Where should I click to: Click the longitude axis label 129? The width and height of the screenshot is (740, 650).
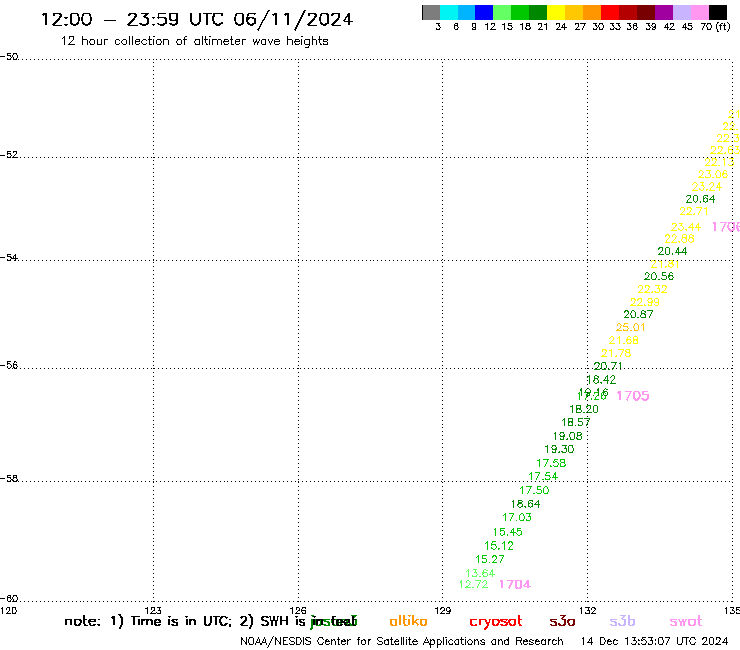443,610
